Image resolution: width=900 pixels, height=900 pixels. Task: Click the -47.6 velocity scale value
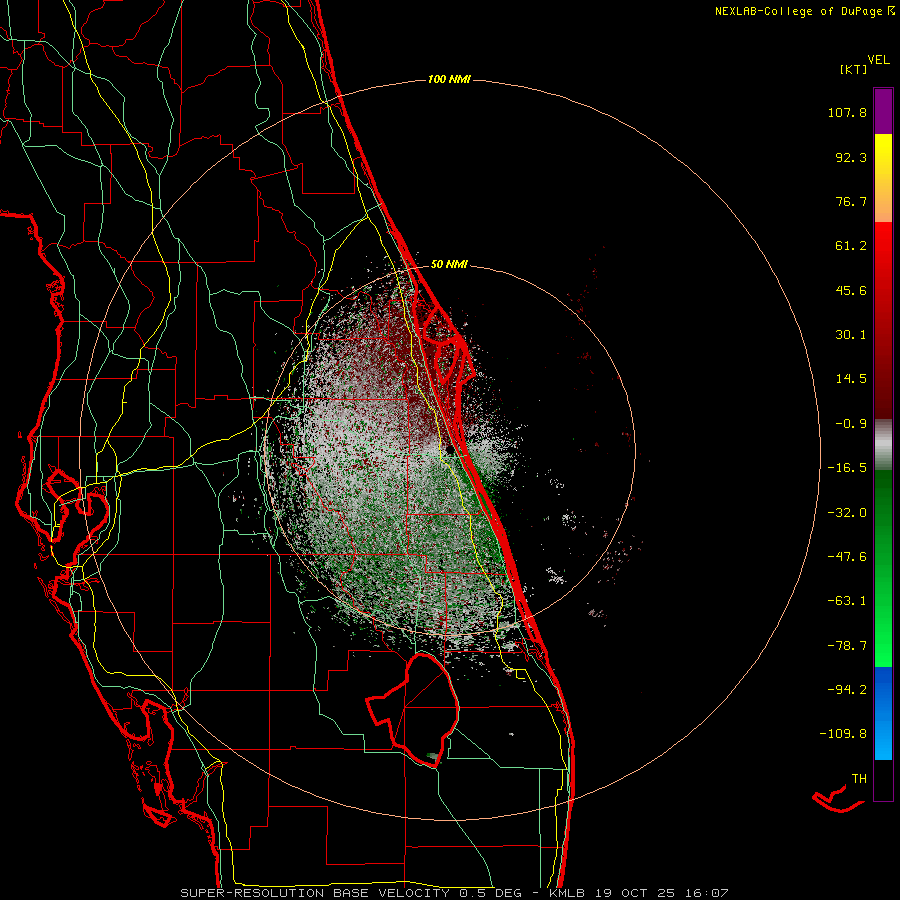point(847,557)
